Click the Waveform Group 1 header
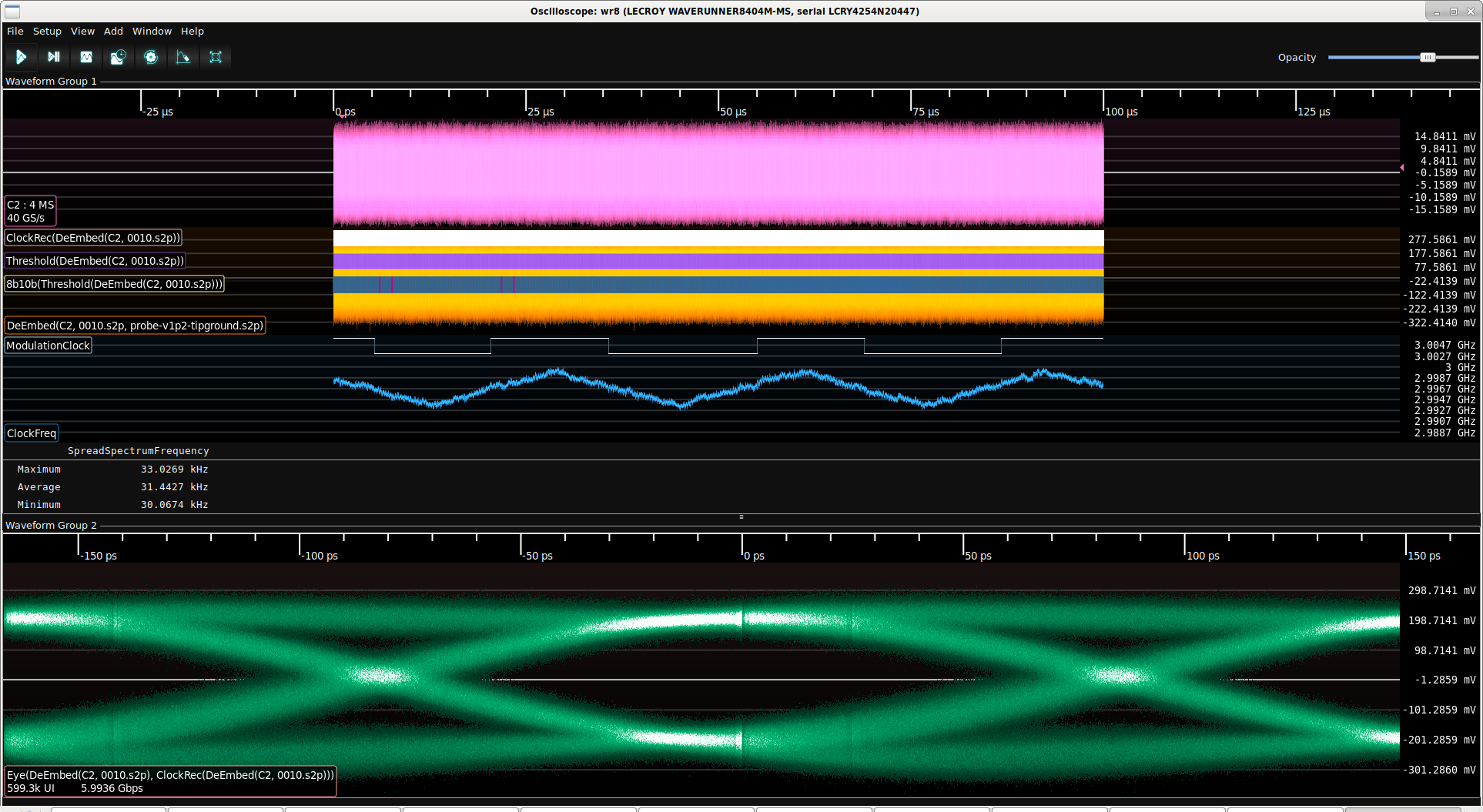Screen dimensions: 1483x812 pyautogui.click(x=51, y=81)
